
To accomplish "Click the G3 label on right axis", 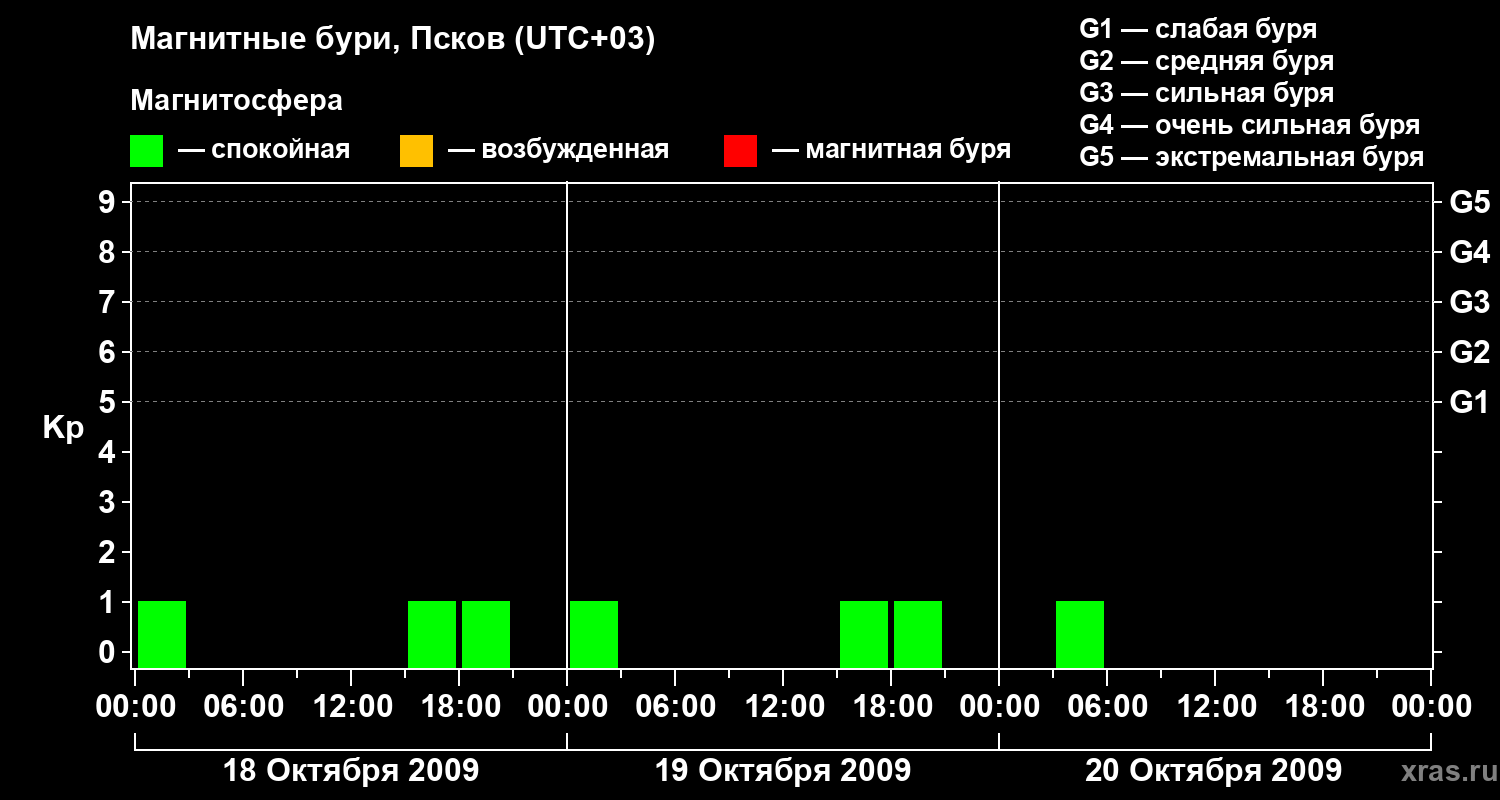I will [1470, 302].
